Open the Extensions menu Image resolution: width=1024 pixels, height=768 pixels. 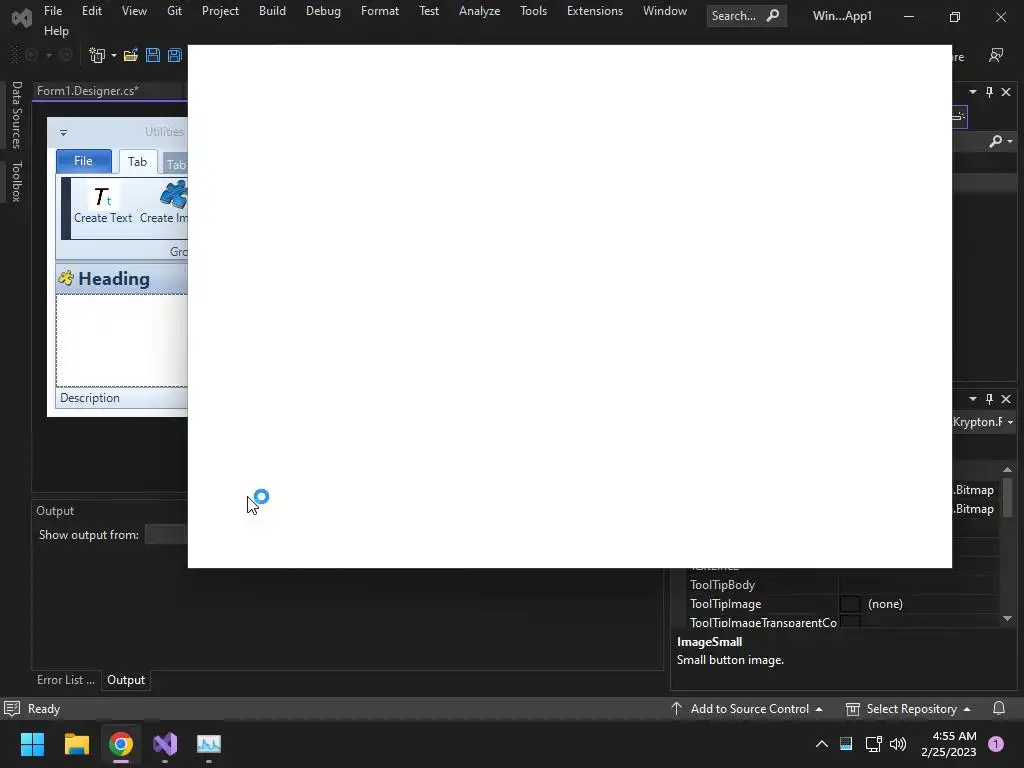point(595,11)
